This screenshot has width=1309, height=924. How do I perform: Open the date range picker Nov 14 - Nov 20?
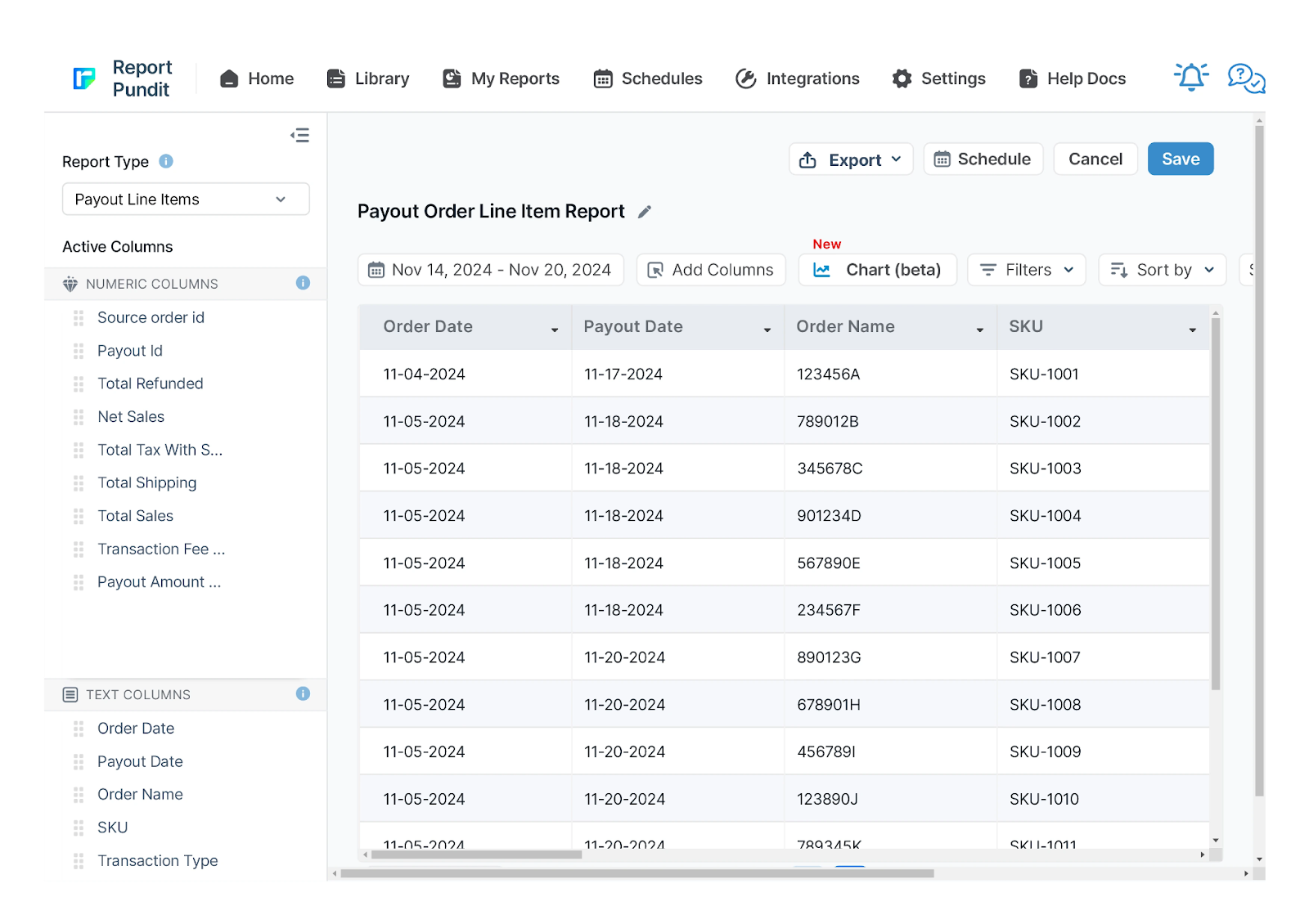(x=491, y=270)
